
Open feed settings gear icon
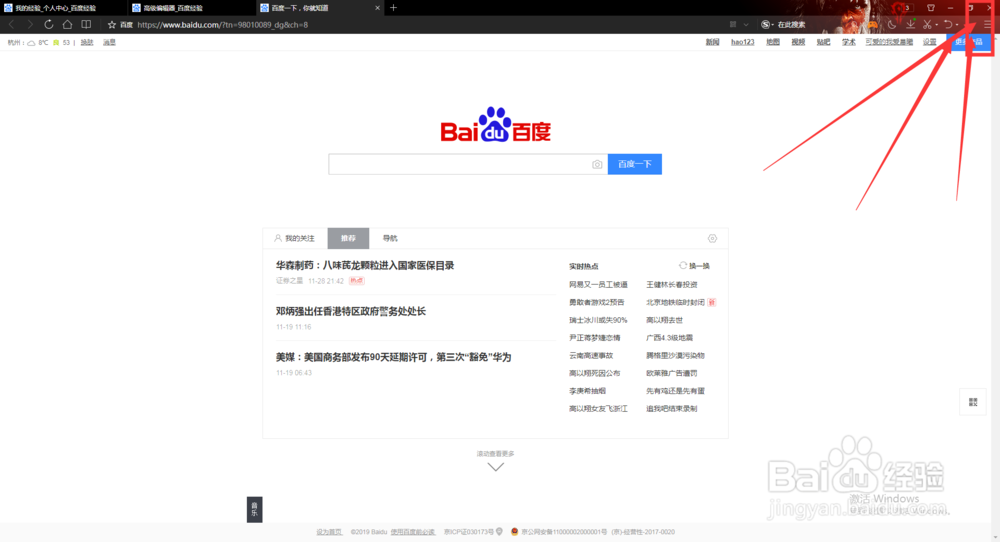coord(712,238)
